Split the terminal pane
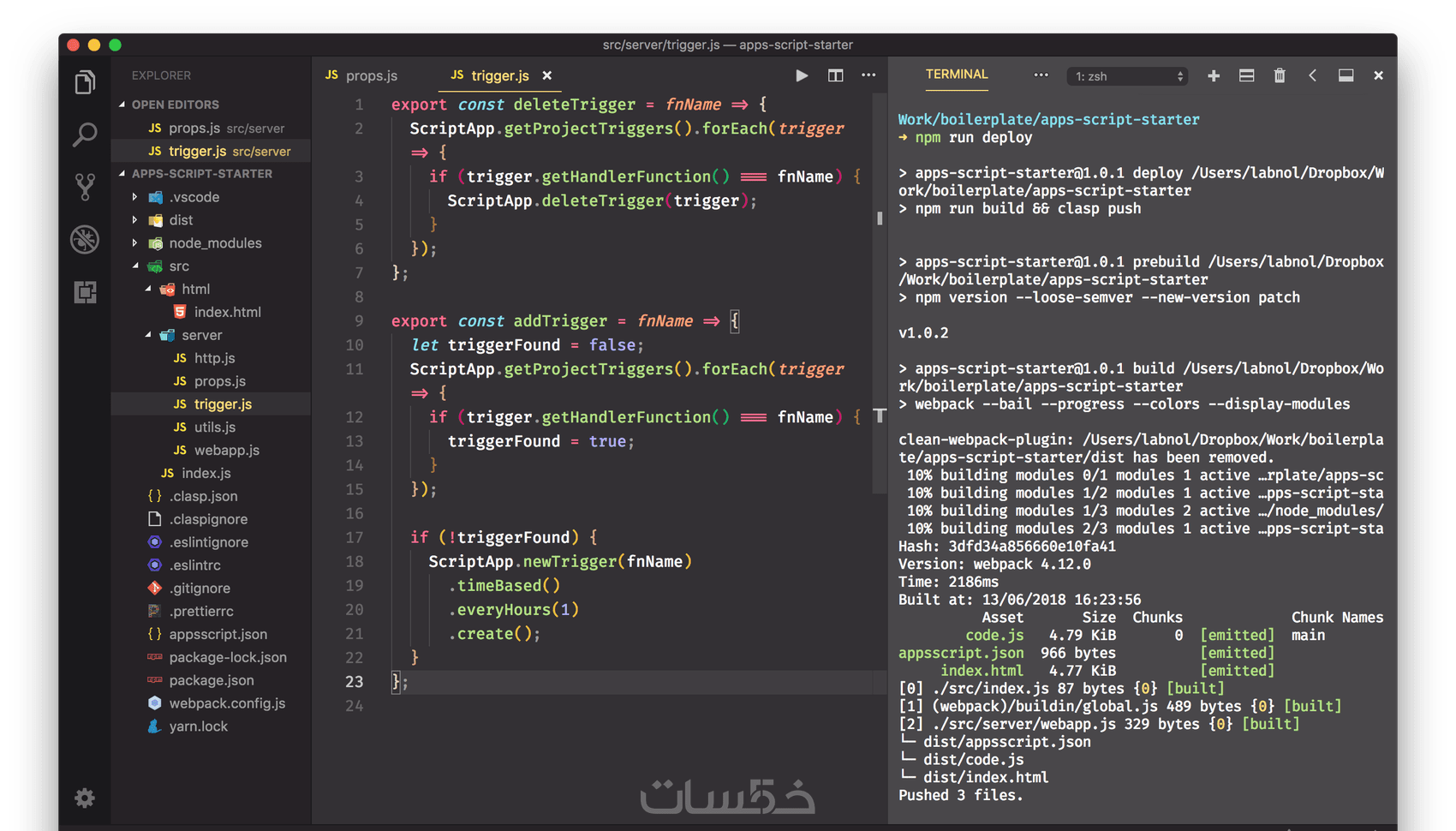 click(1246, 75)
